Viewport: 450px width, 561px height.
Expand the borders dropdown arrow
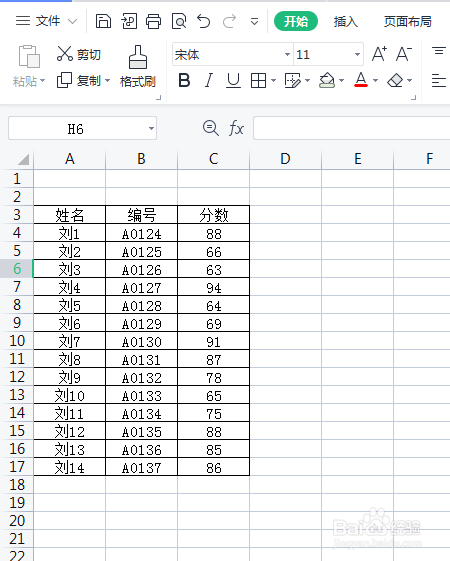[274, 81]
